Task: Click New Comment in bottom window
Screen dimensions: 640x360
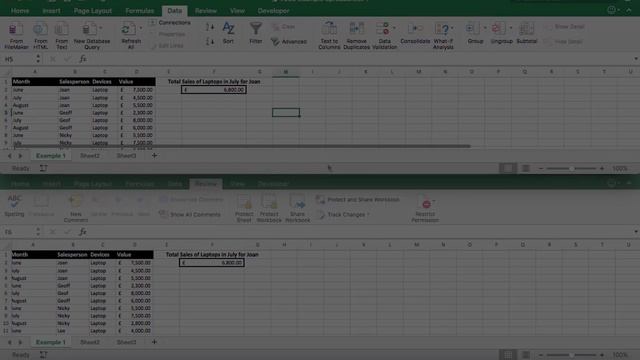Action: coord(76,208)
